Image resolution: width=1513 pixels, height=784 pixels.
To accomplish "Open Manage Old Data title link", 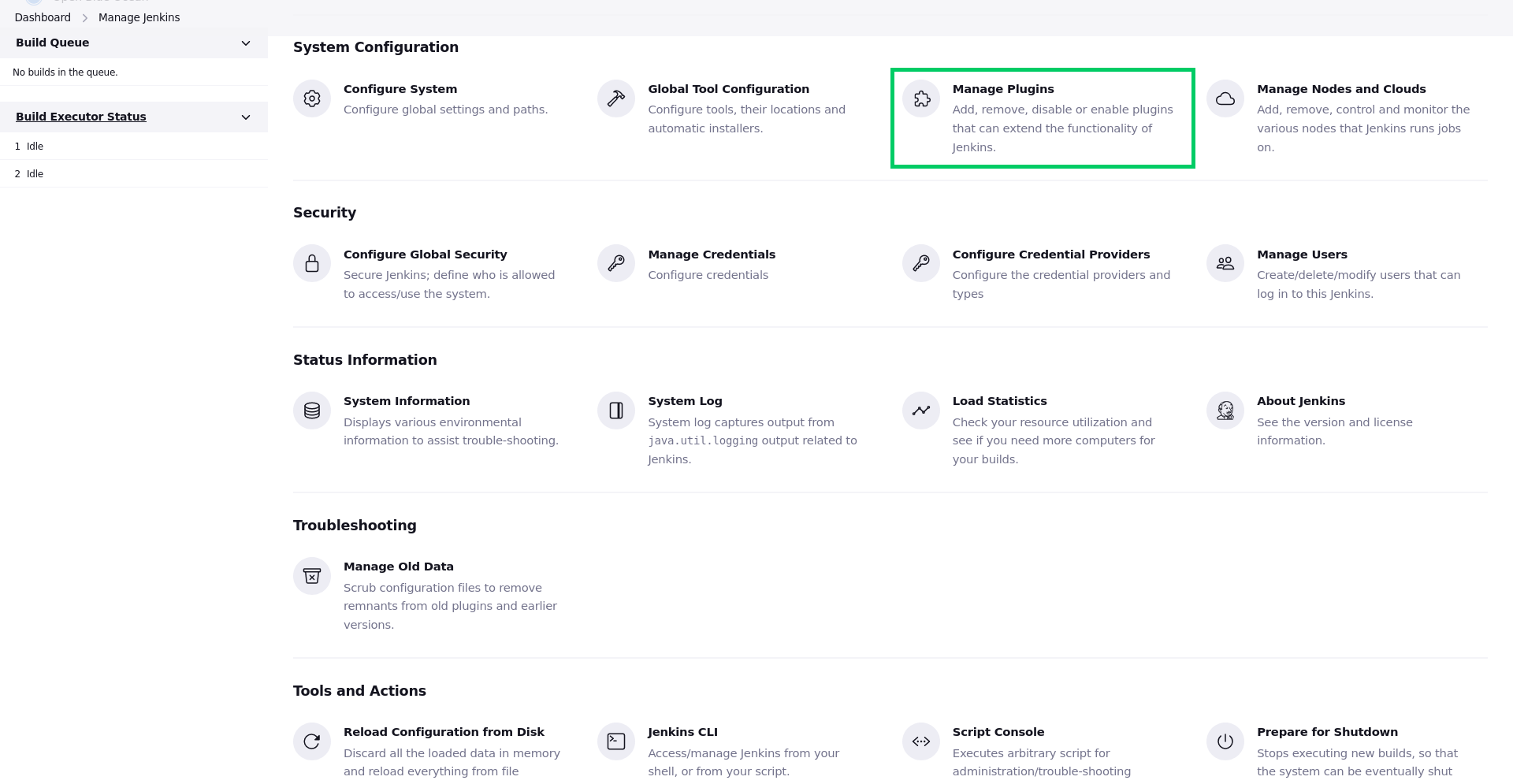I will click(x=399, y=567).
